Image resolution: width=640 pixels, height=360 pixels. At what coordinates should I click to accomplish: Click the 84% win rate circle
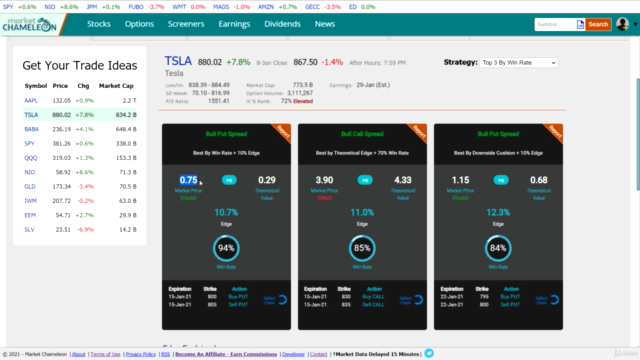[x=498, y=248]
